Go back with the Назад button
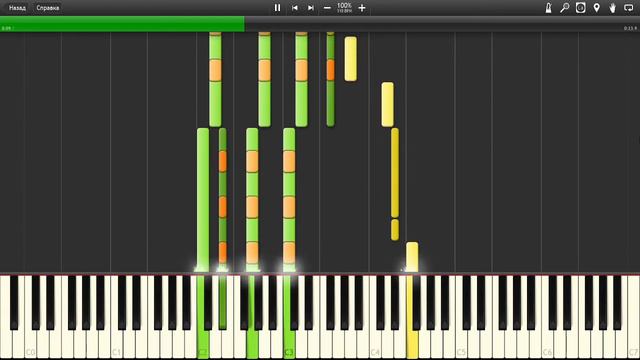 [x=17, y=8]
